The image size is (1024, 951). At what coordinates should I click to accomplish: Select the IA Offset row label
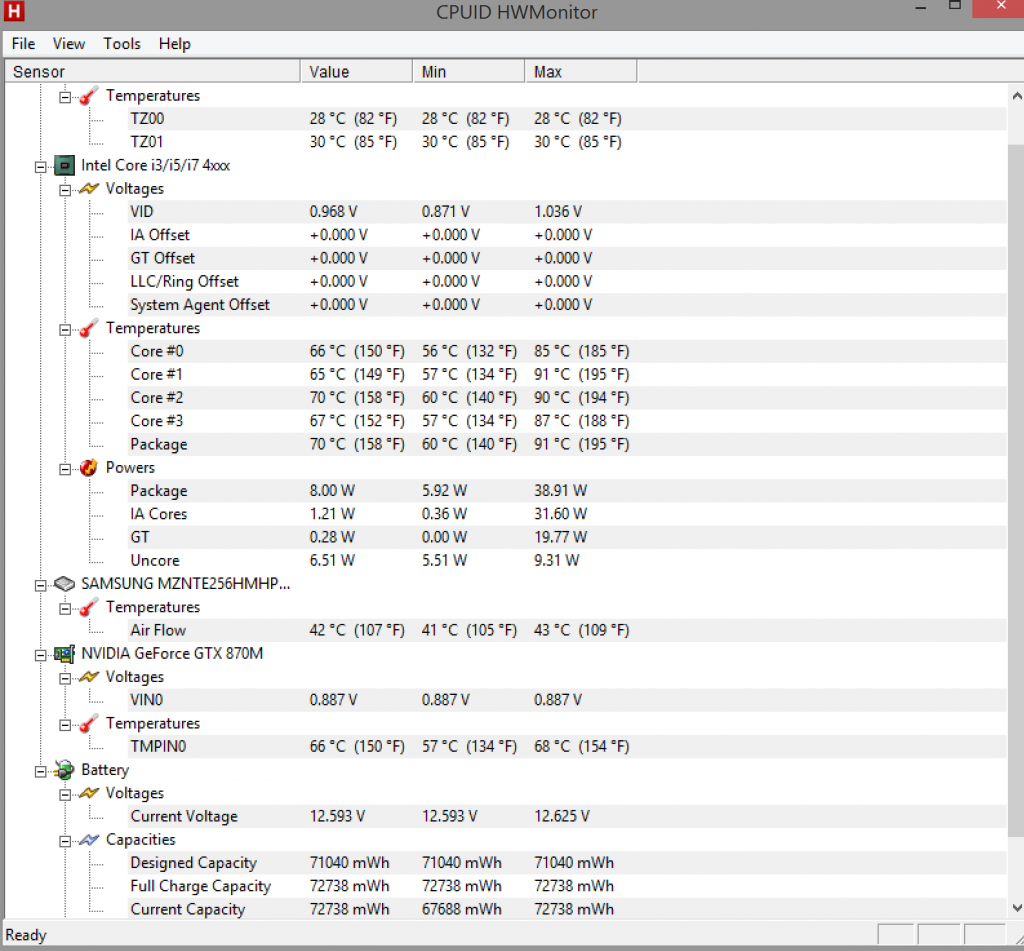coord(160,235)
